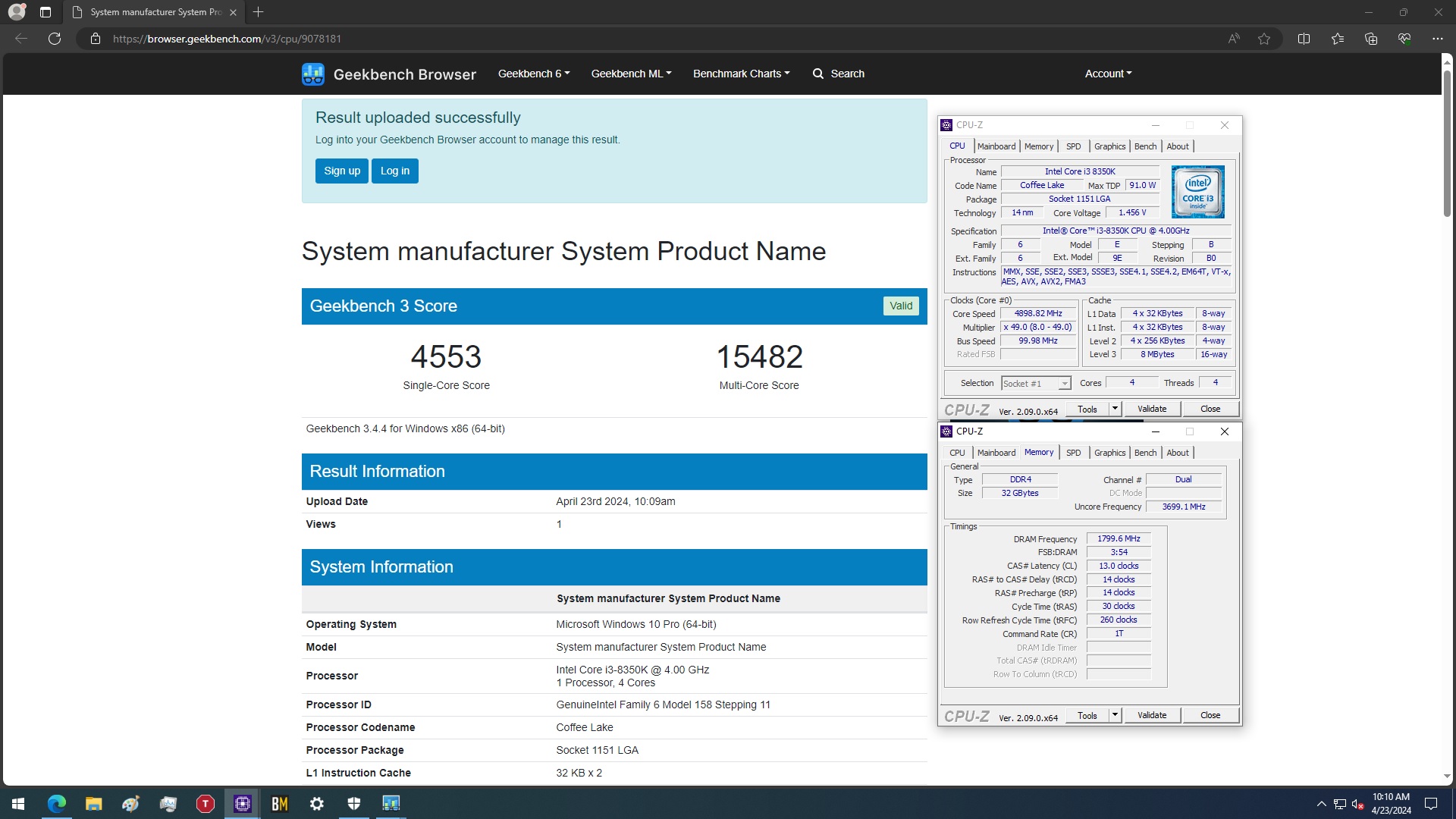
Task: Add page to favorites star icon
Action: [1264, 39]
